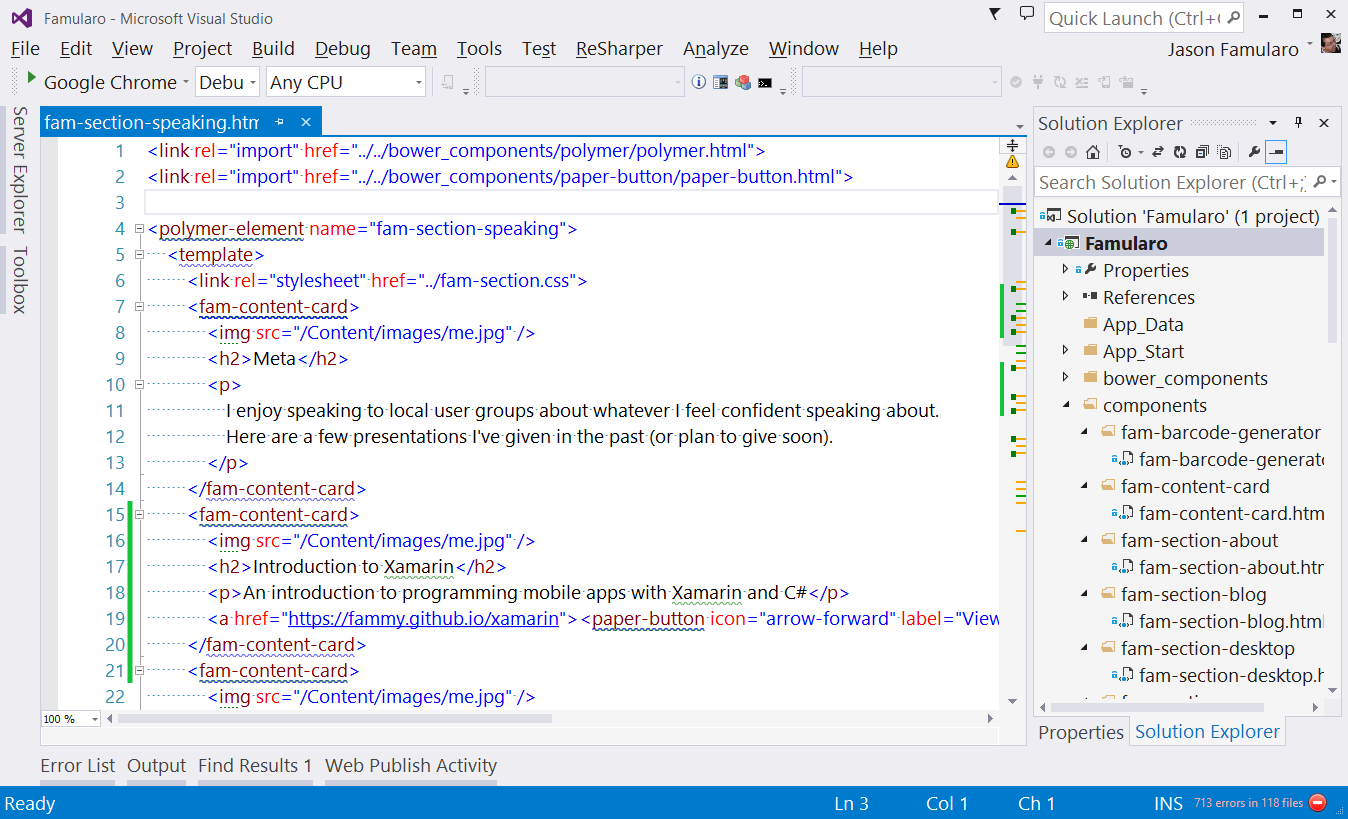Image resolution: width=1348 pixels, height=819 pixels.
Task: Click Show All Files icon
Action: coord(1223,152)
